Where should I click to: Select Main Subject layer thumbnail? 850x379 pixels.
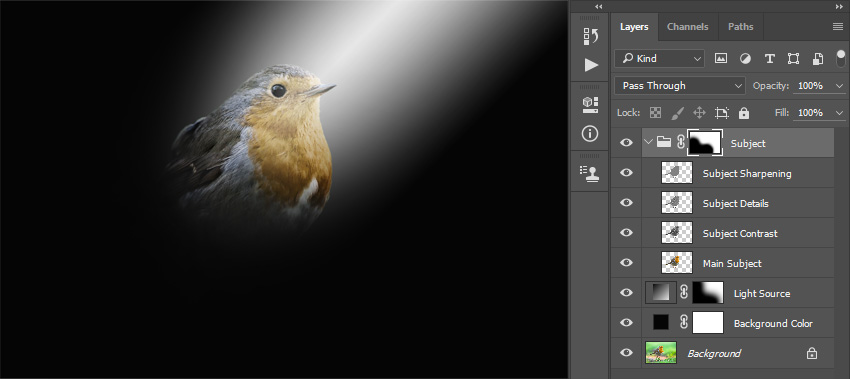677,262
